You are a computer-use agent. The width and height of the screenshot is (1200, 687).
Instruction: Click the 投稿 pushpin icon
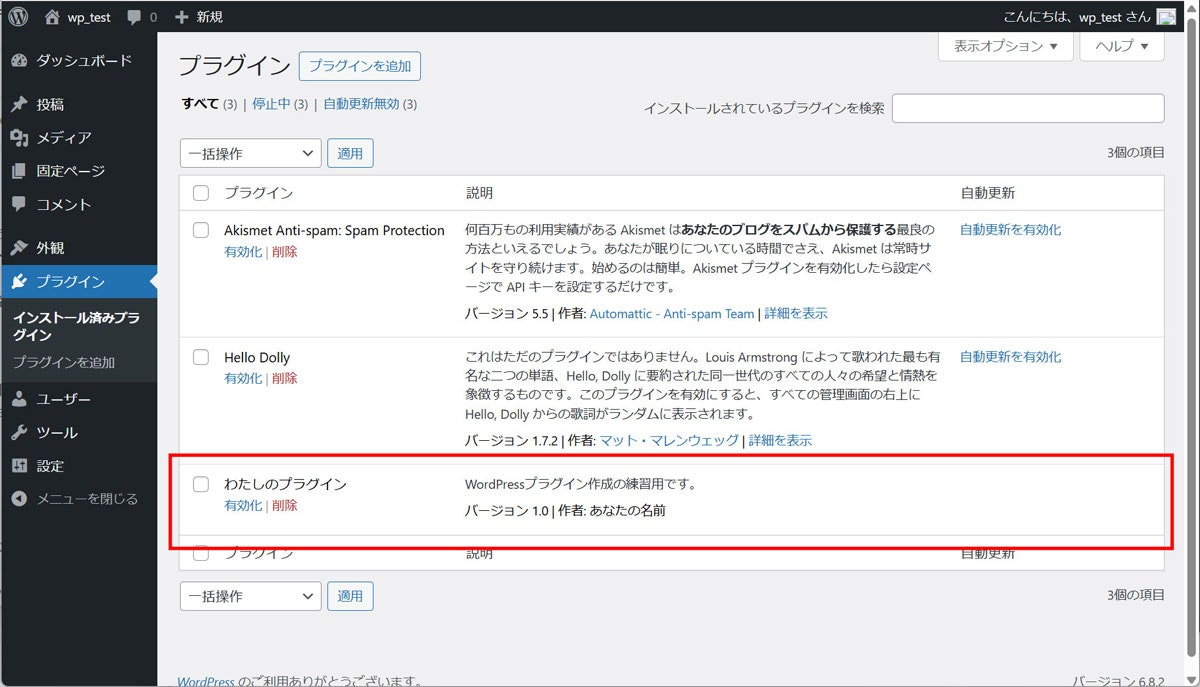[19, 104]
